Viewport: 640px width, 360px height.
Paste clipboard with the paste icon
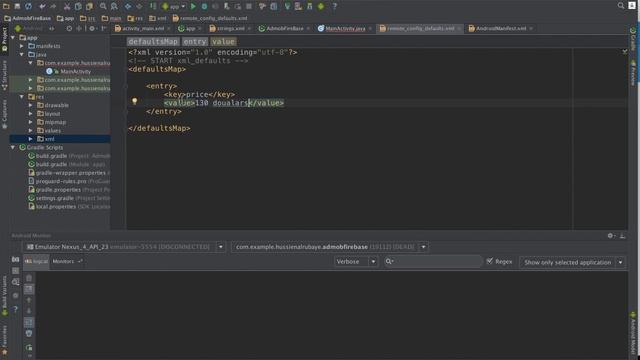pyautogui.click(x=89, y=6)
